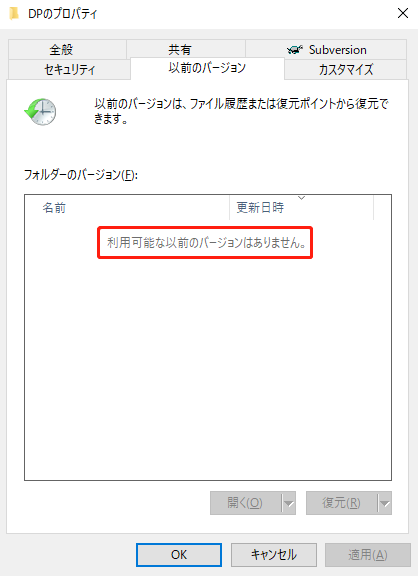Open the 全般 tab

coord(68,50)
